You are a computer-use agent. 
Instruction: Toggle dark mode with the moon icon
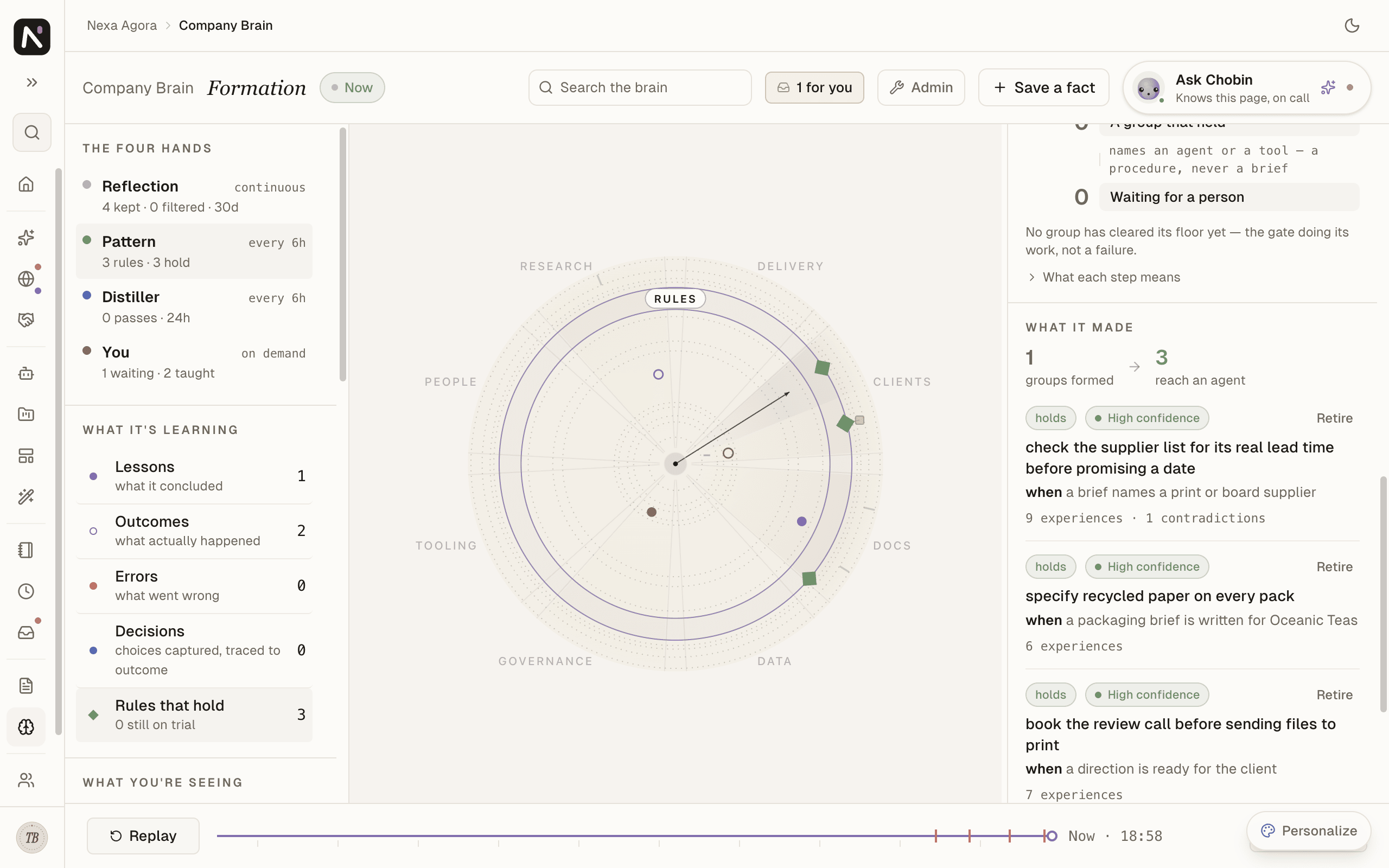[1352, 25]
